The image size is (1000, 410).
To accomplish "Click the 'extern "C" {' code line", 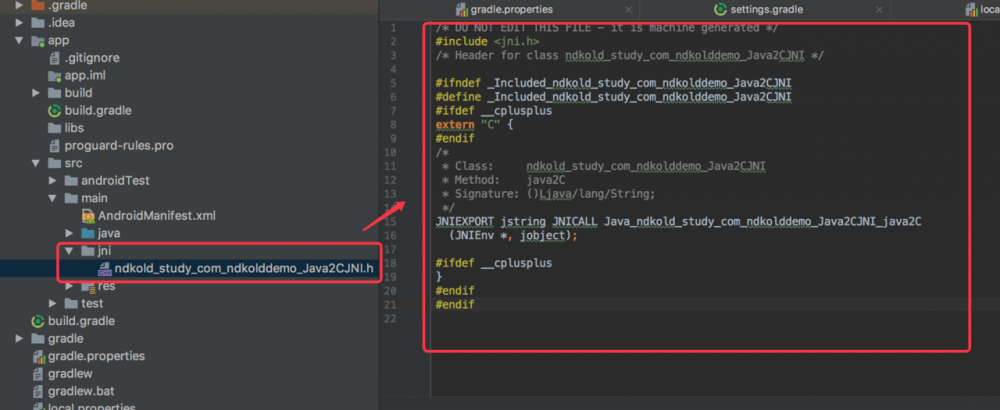I will tap(474, 124).
